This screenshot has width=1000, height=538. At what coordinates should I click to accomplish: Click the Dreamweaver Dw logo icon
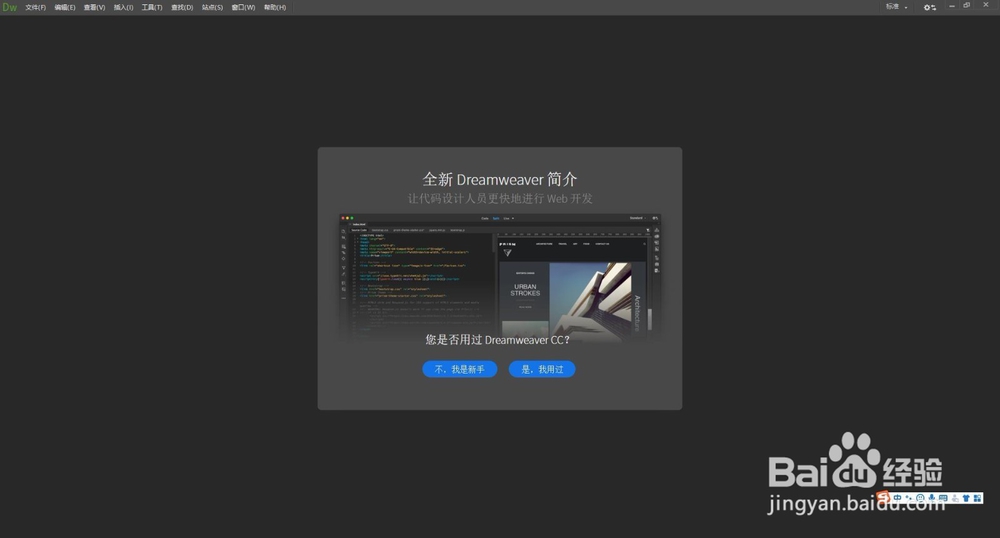[x=10, y=7]
